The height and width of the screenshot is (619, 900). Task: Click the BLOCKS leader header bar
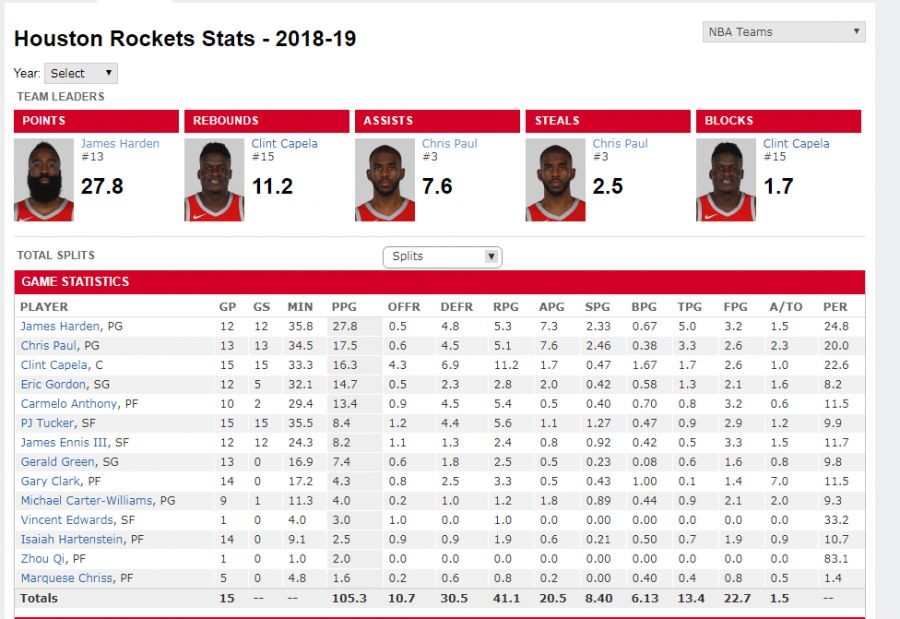[778, 121]
